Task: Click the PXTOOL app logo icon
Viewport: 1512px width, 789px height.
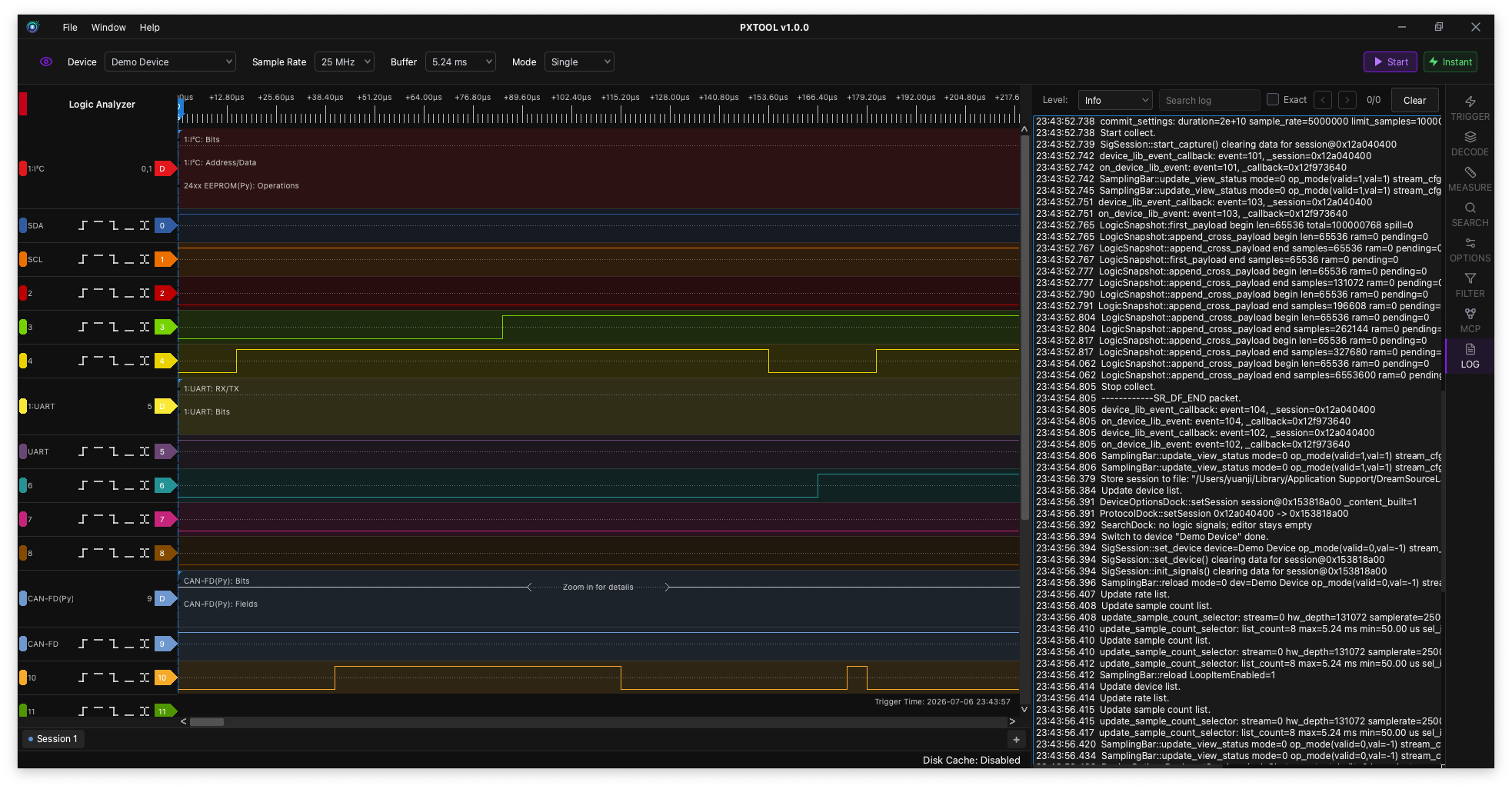Action: point(32,27)
